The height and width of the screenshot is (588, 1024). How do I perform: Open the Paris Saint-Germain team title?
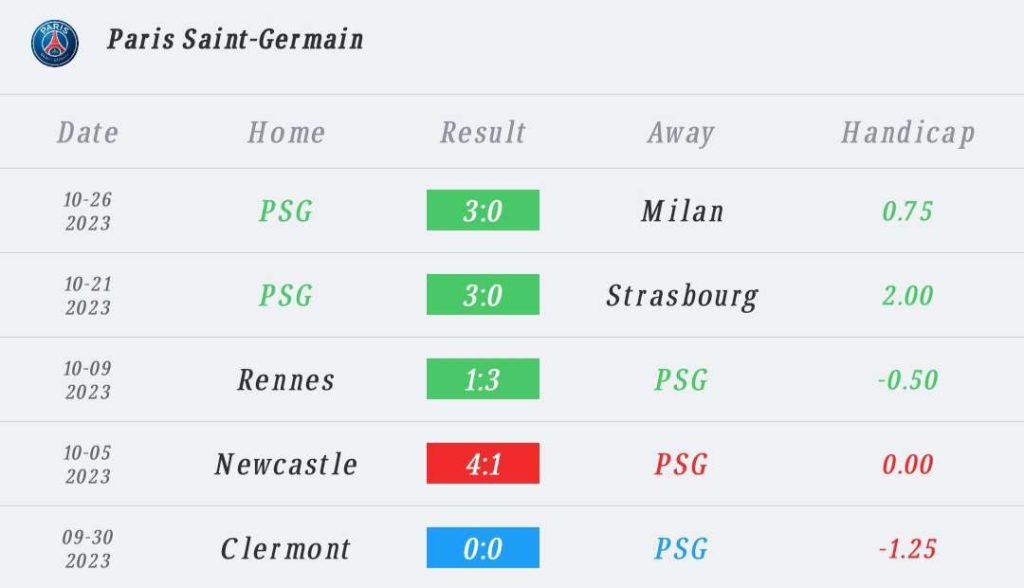tap(236, 40)
